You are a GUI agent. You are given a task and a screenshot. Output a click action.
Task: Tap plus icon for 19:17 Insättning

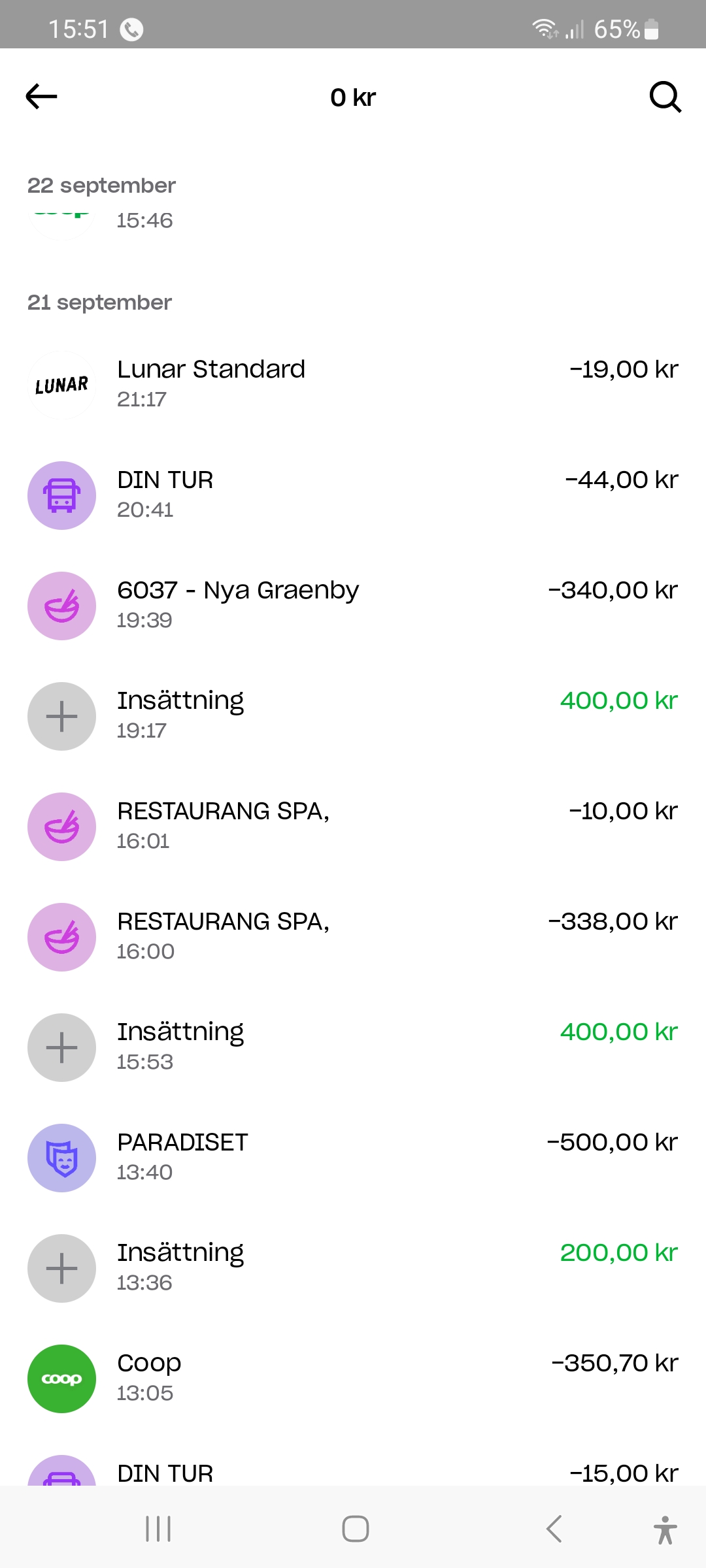tap(61, 717)
